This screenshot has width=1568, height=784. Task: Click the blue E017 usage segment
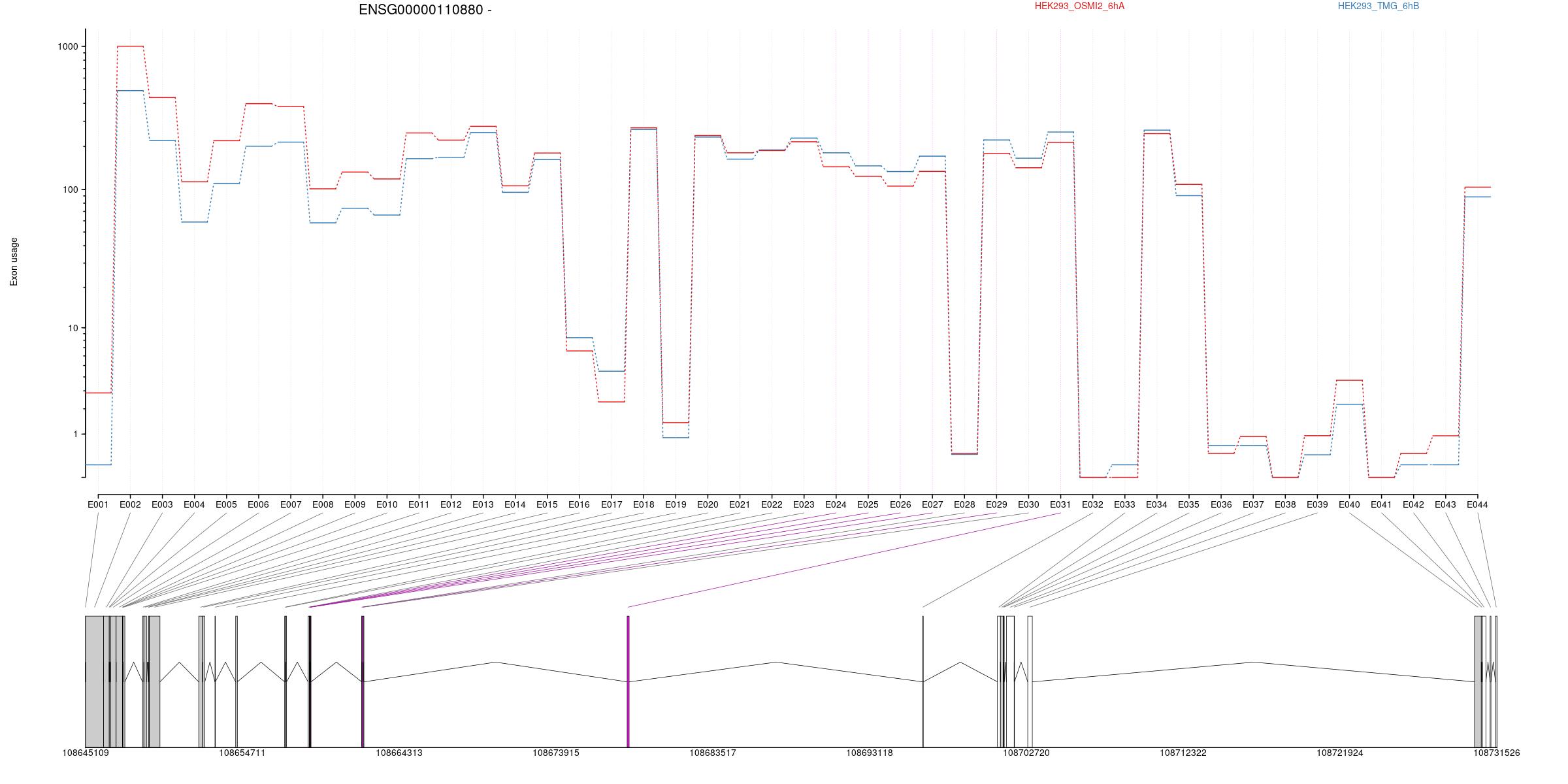612,371
